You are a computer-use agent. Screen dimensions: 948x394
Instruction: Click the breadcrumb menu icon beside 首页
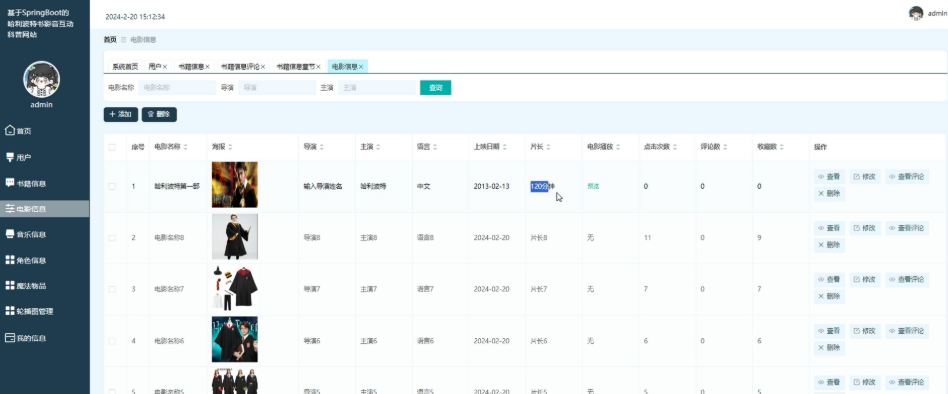tap(123, 40)
